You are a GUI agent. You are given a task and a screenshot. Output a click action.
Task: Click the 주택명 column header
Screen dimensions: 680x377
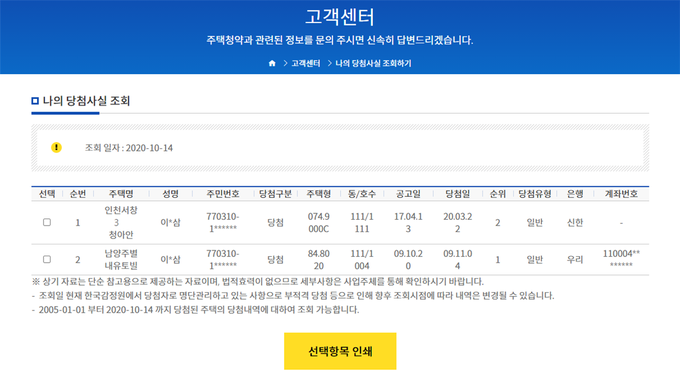point(121,194)
